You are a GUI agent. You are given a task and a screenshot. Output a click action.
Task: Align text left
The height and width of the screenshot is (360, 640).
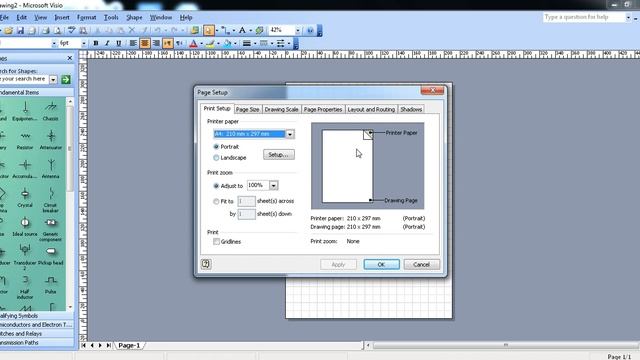point(133,43)
